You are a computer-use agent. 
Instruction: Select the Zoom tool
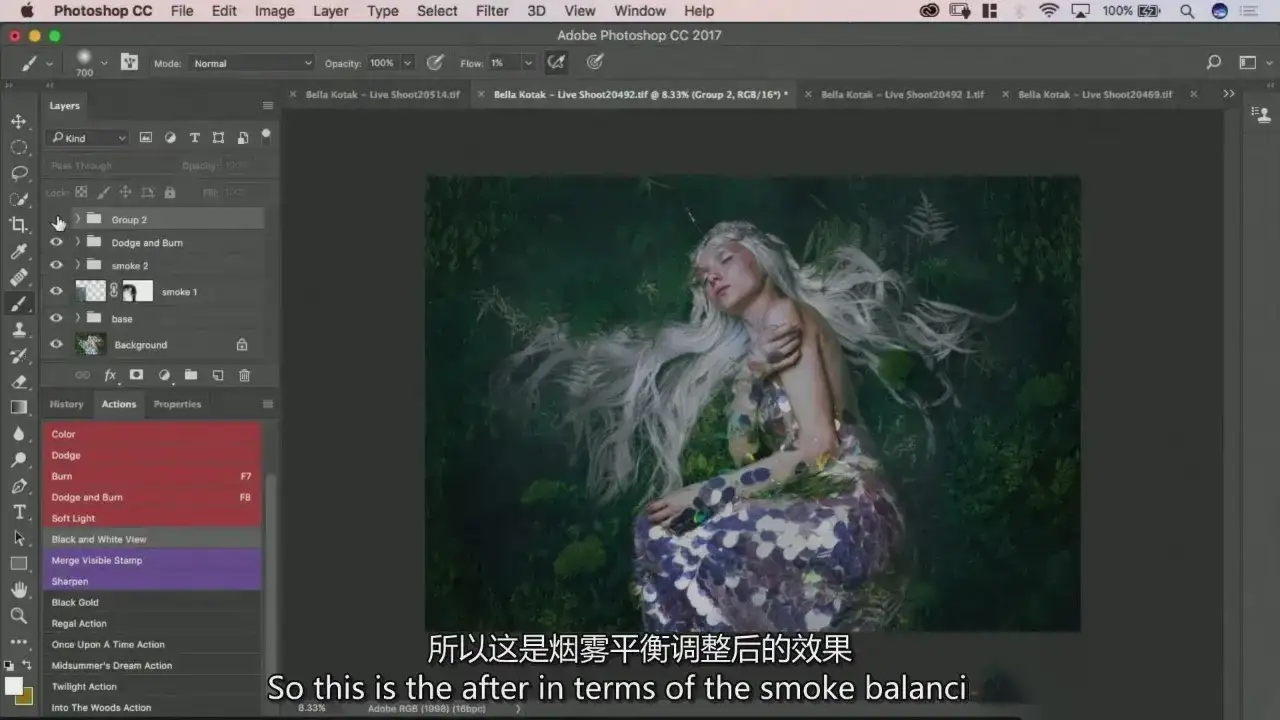(x=18, y=616)
